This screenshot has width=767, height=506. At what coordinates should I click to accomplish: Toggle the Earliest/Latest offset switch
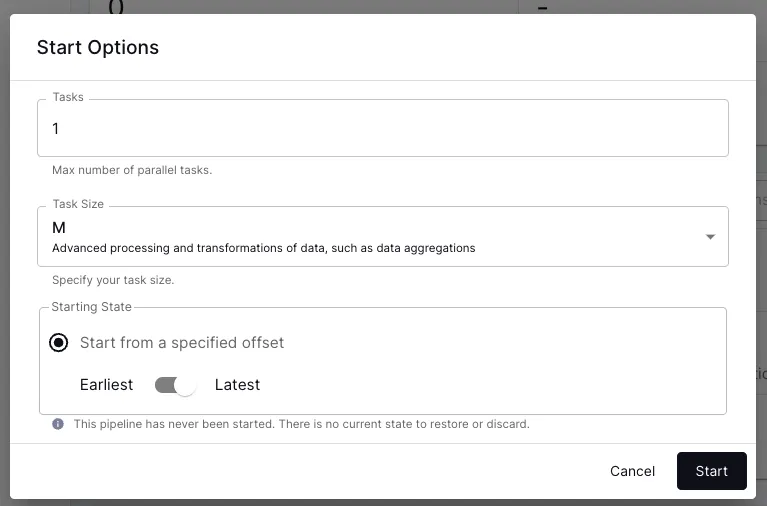(176, 385)
